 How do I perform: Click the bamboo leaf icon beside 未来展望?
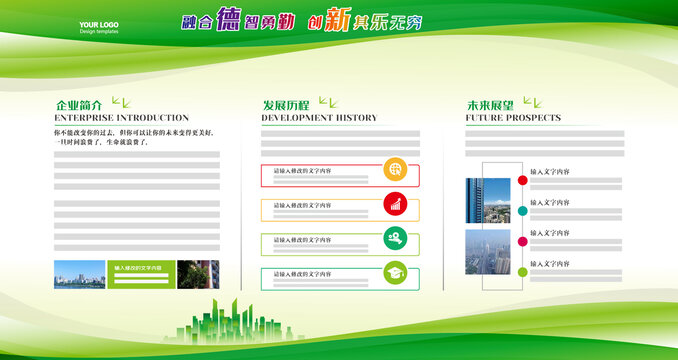532,102
